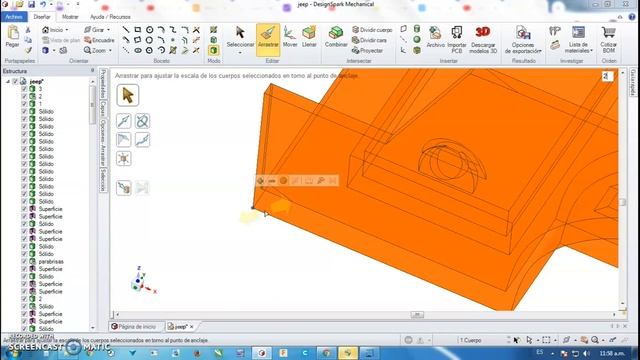640x360 pixels.
Task: Choose the Seleccionar tool
Action: pyautogui.click(x=240, y=37)
